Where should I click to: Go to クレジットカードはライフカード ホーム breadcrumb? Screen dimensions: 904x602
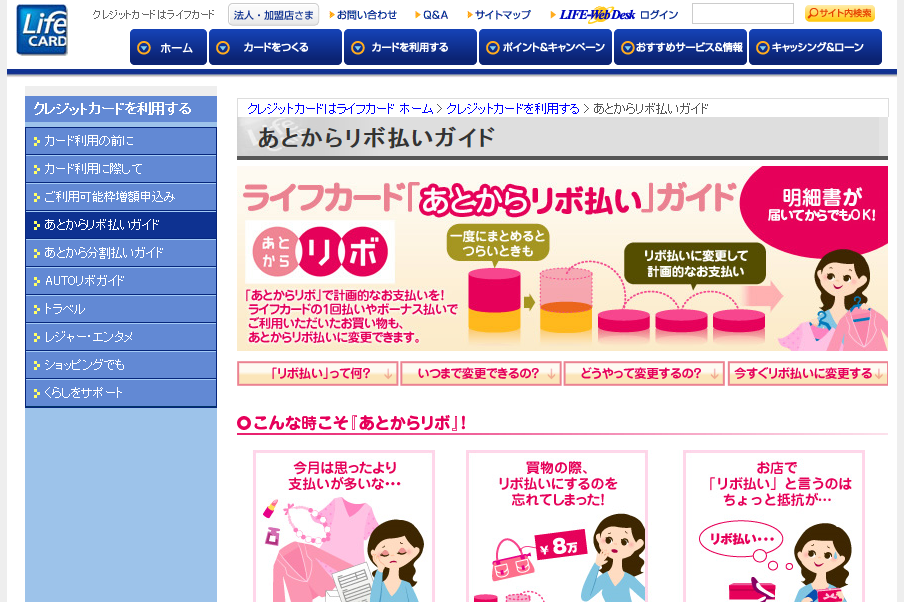pyautogui.click(x=340, y=108)
